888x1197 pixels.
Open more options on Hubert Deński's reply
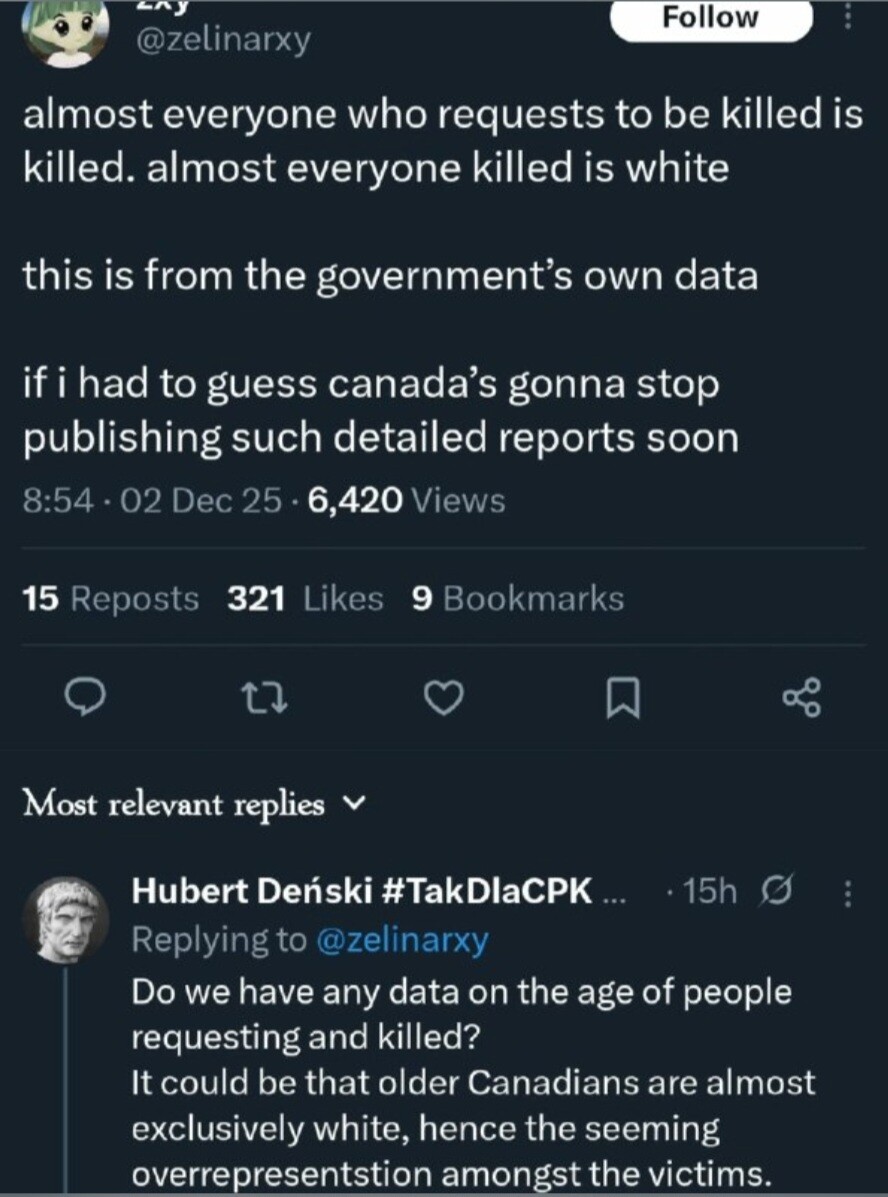click(849, 892)
